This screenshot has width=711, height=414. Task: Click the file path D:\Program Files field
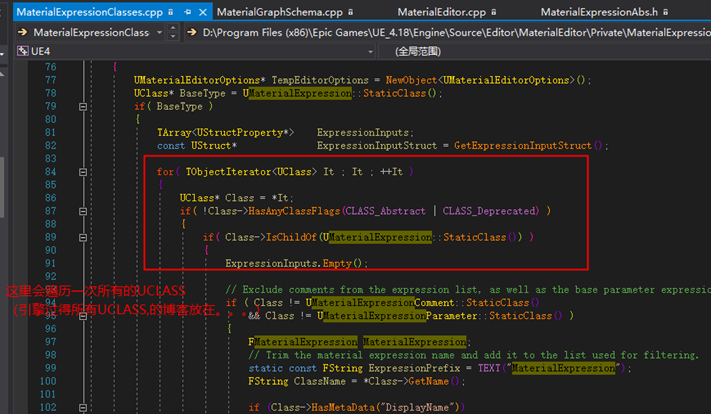(457, 32)
